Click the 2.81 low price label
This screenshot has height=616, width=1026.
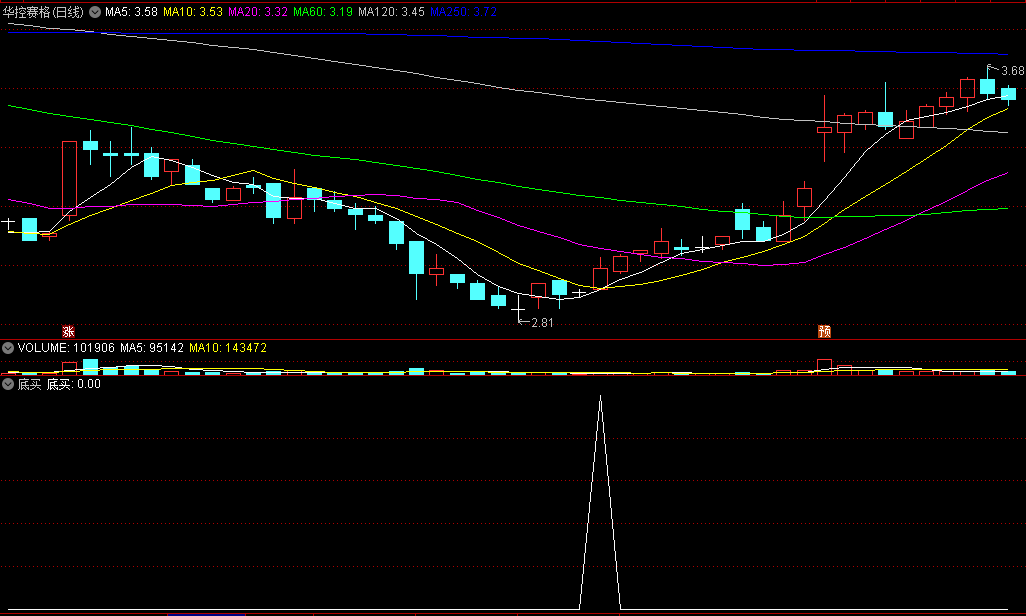[x=542, y=323]
